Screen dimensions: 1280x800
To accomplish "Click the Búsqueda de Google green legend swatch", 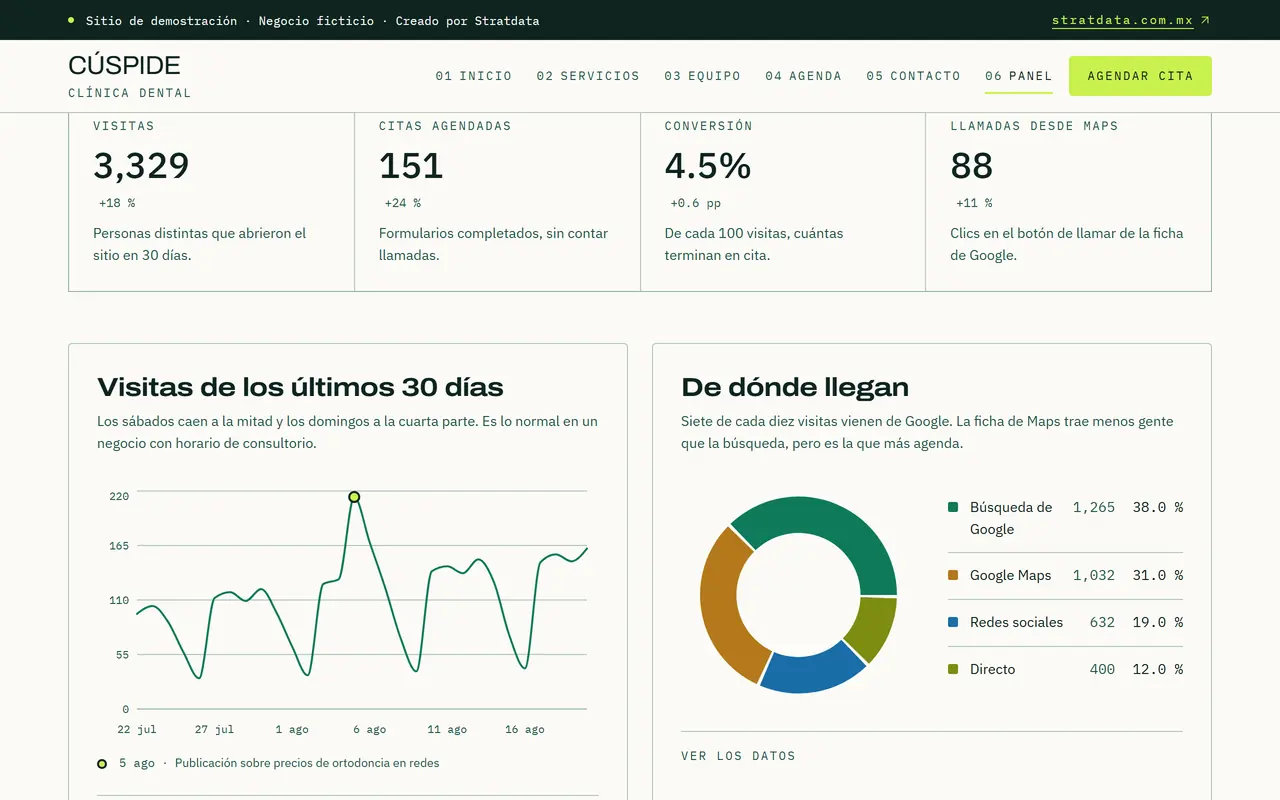I will pyautogui.click(x=953, y=507).
